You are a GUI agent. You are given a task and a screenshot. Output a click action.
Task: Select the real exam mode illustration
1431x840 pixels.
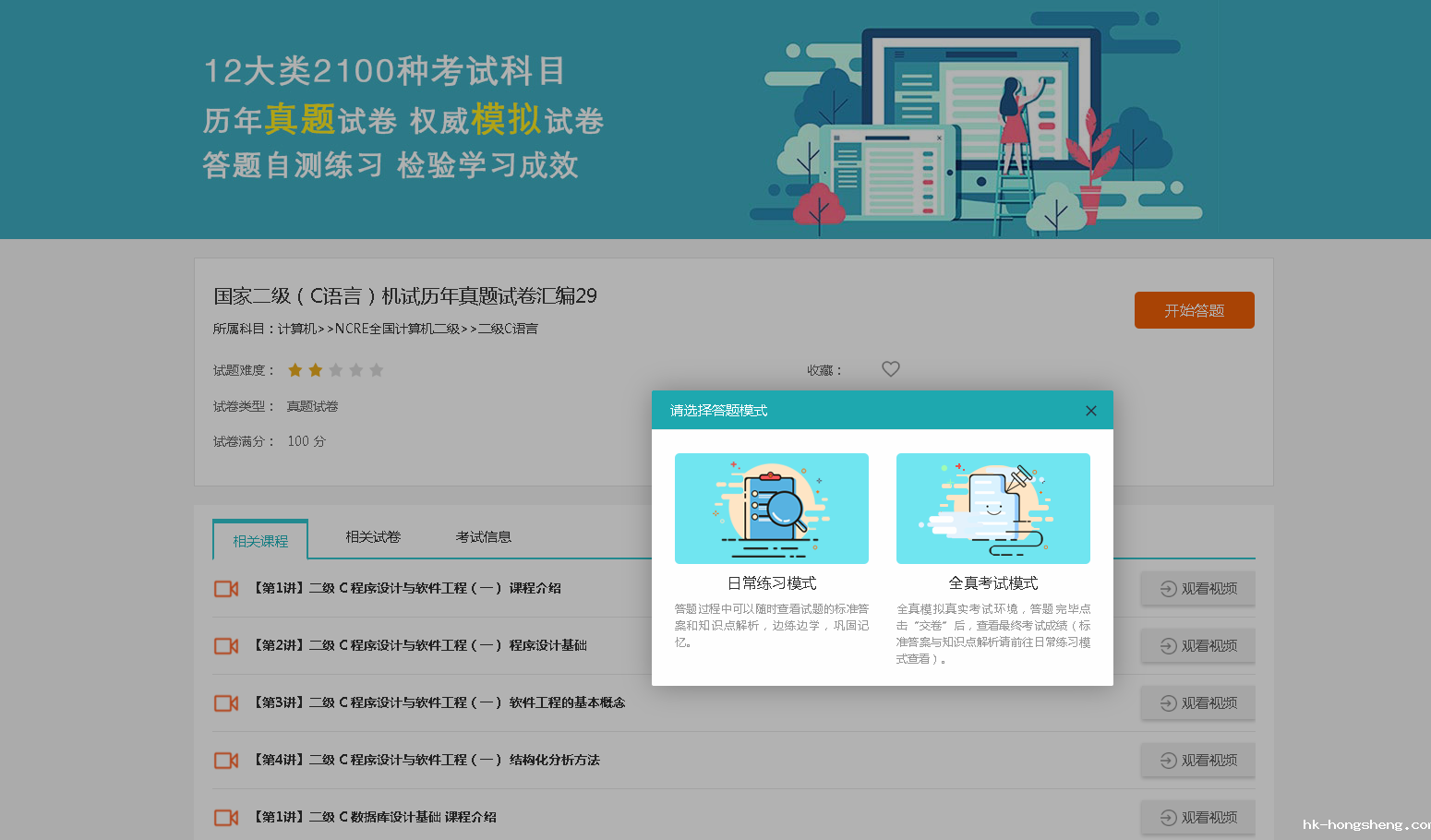tap(992, 509)
